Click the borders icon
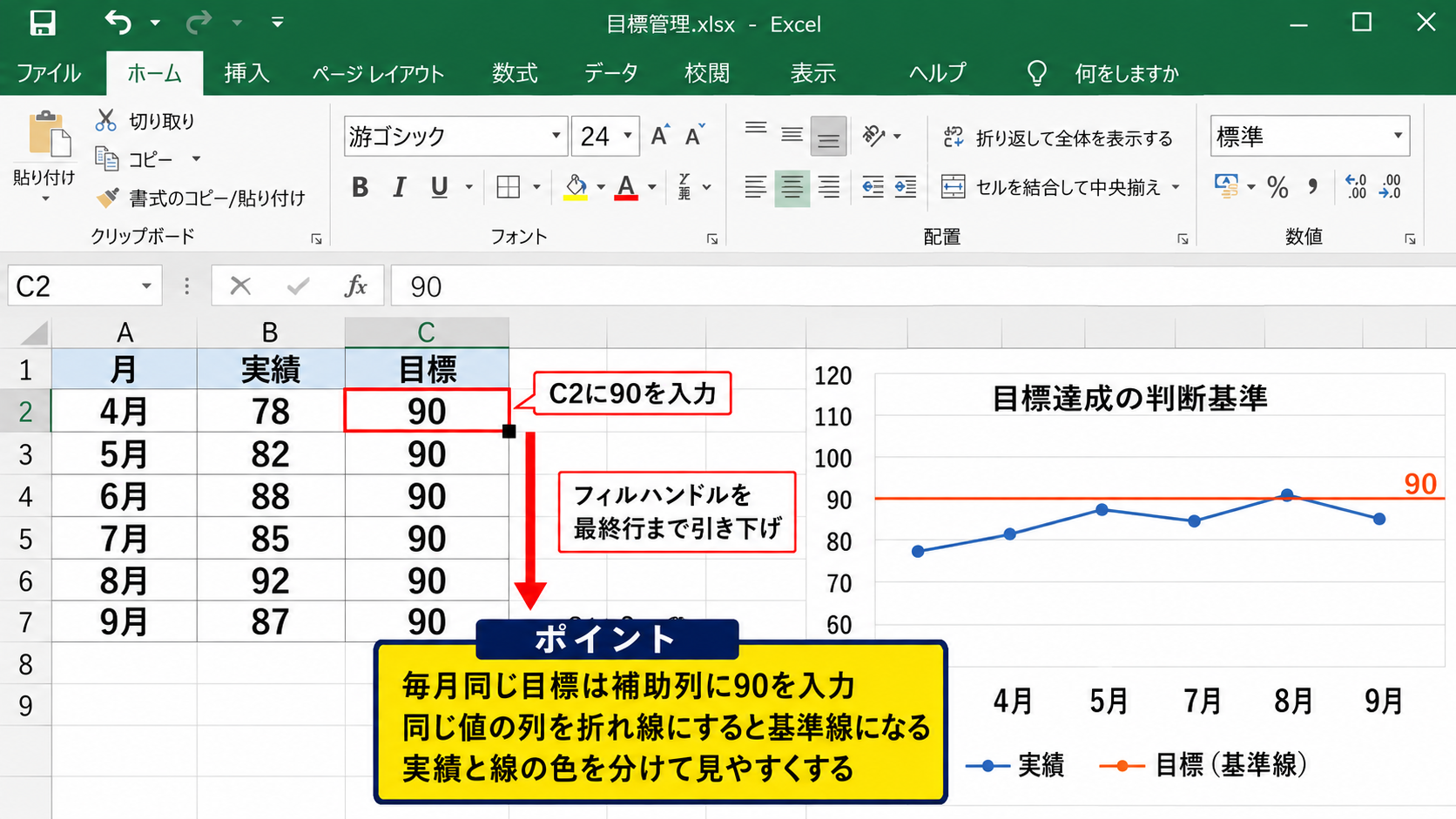The height and width of the screenshot is (819, 1456). (x=508, y=187)
